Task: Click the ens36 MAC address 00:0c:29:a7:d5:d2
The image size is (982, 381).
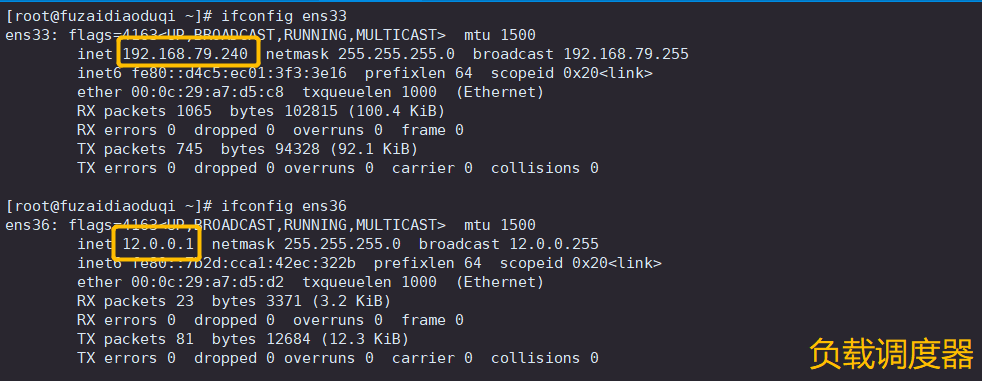Action: tap(207, 282)
